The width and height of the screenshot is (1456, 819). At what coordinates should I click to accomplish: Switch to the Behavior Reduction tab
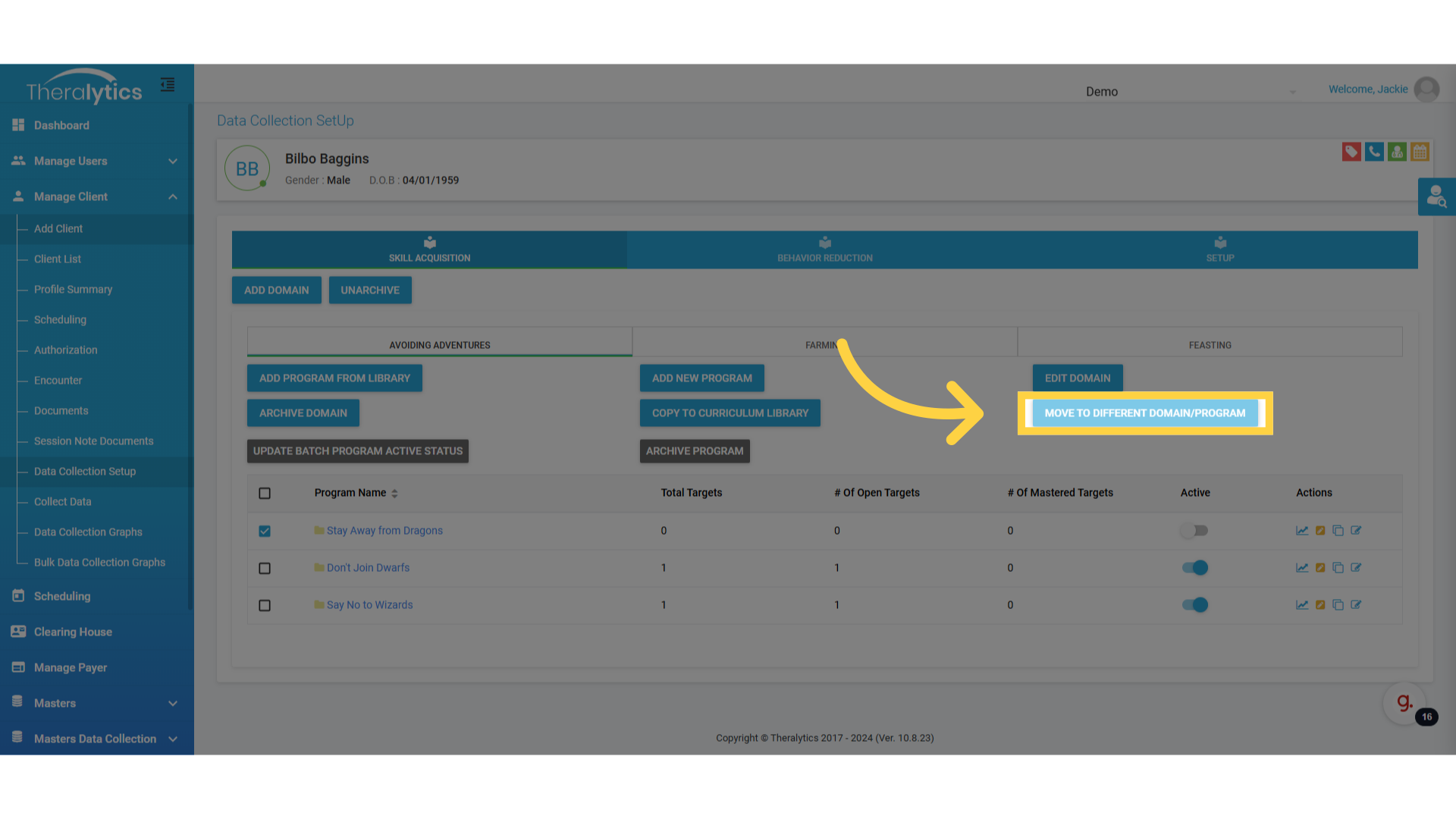(x=824, y=250)
